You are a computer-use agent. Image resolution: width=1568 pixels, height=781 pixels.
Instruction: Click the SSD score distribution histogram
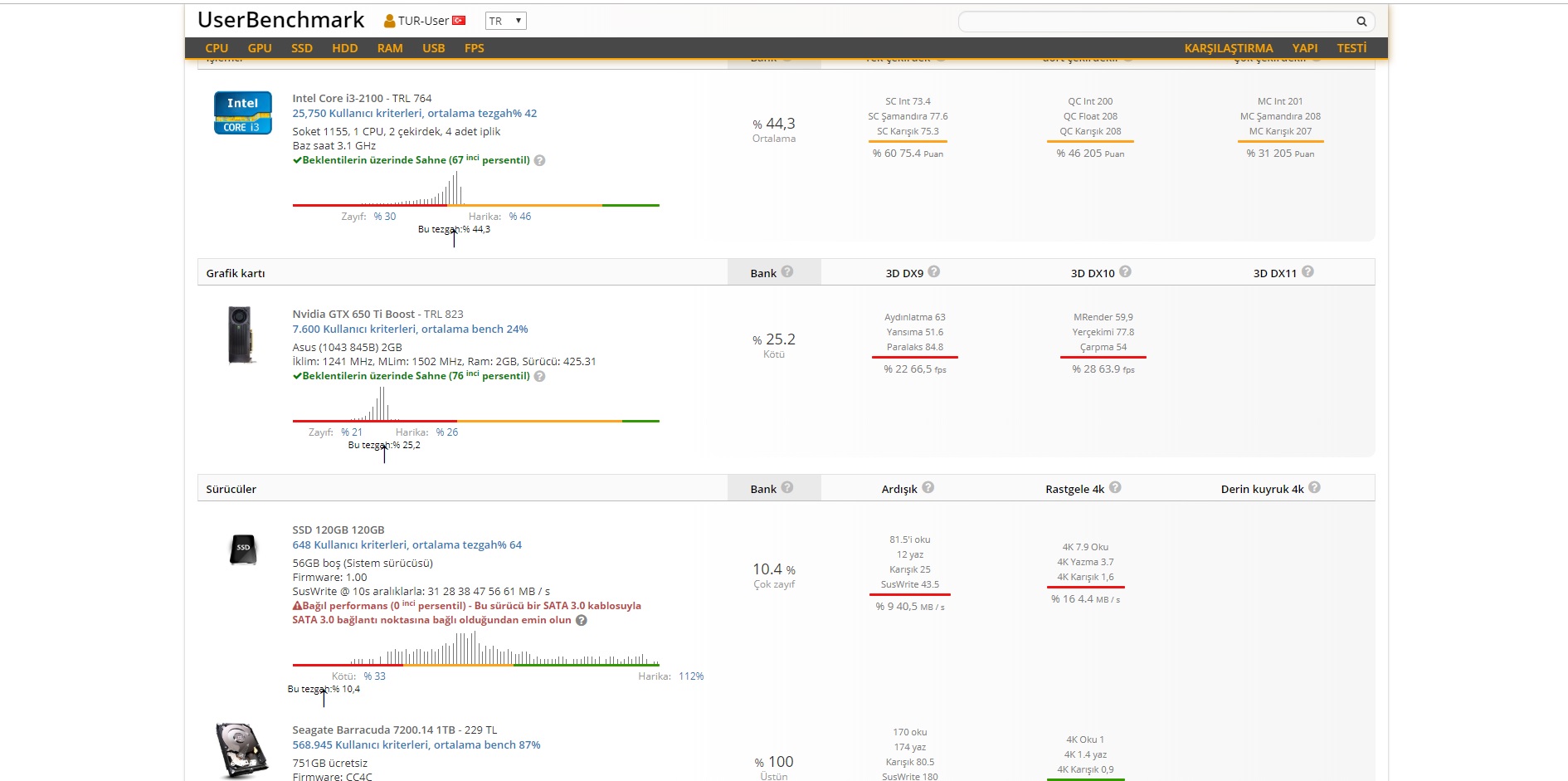pos(475,648)
